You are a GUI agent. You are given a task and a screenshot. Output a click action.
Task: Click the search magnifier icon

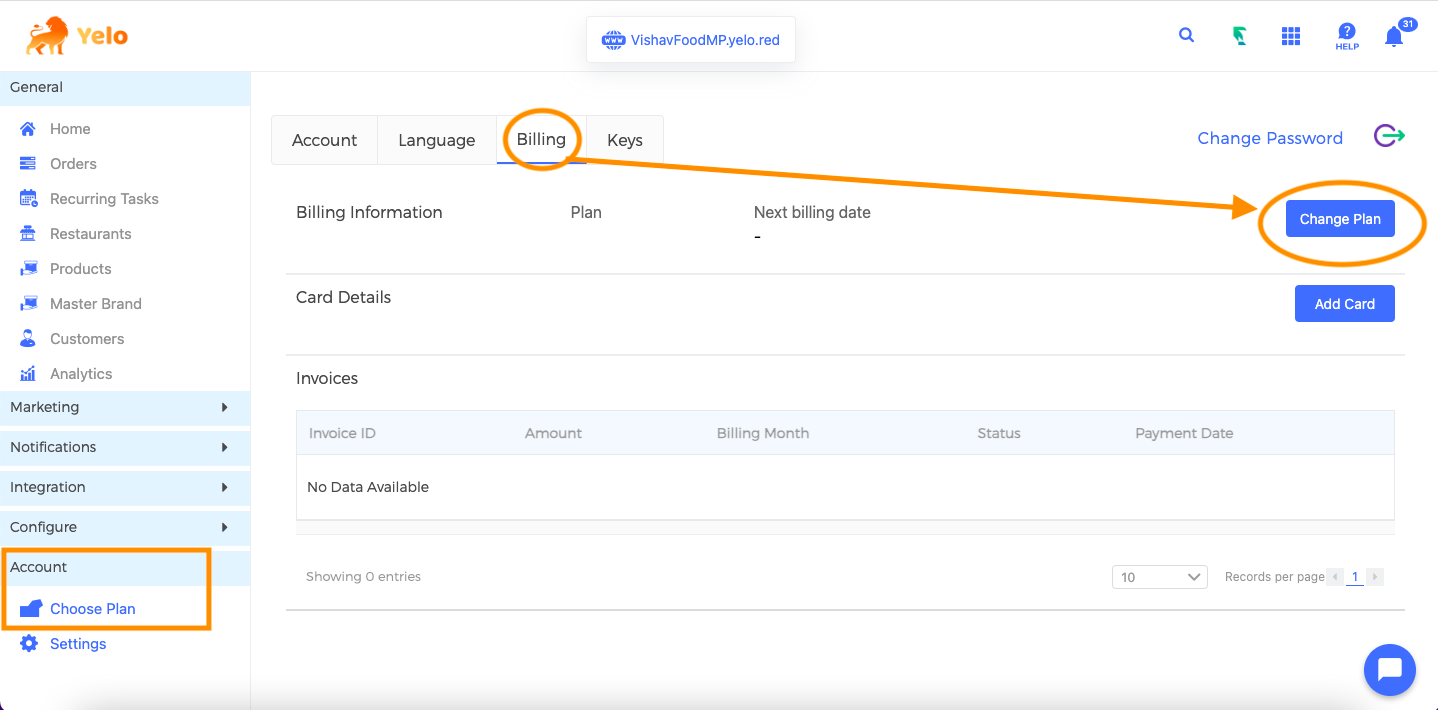tap(1186, 36)
